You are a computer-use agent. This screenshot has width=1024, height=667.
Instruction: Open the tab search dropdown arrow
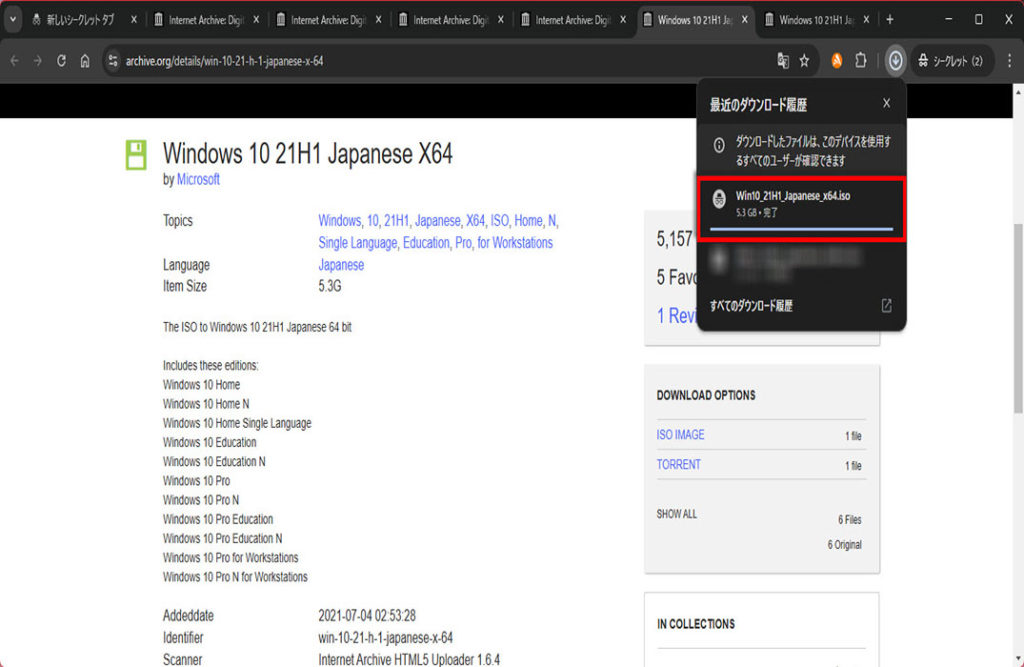(13, 20)
